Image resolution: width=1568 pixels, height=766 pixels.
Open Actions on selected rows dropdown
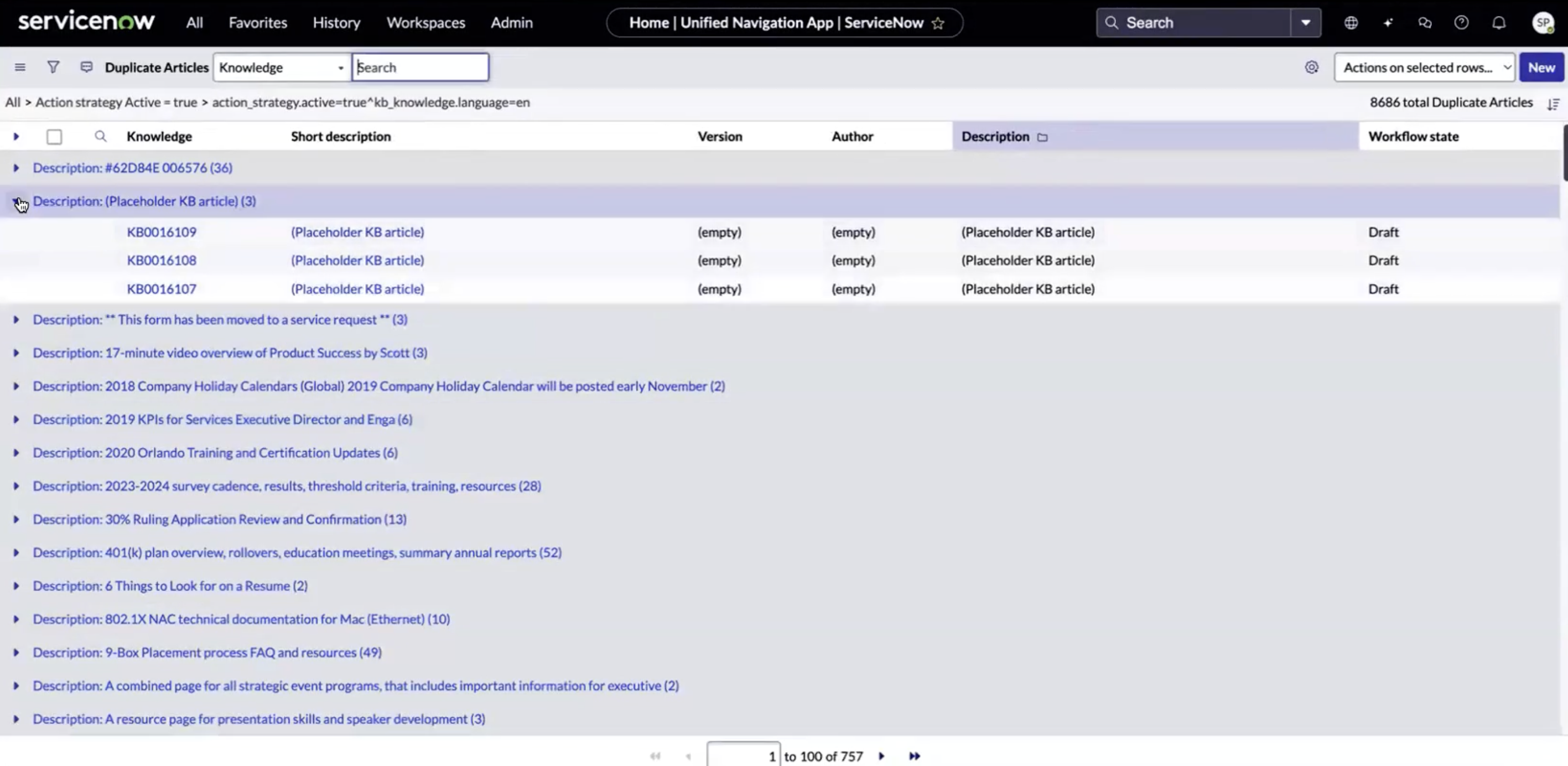tap(1424, 67)
